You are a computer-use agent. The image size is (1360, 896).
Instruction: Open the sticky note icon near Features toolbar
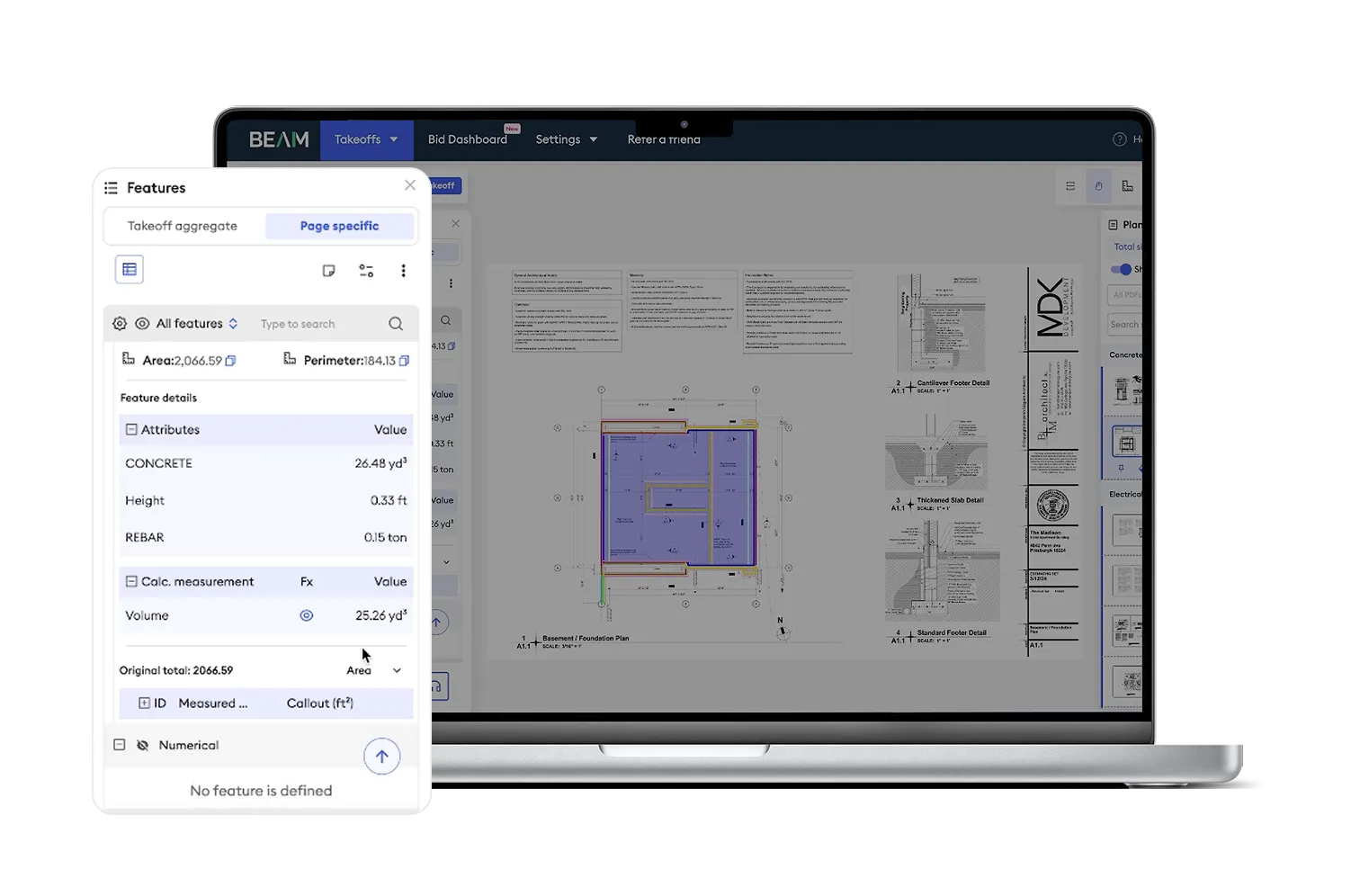tap(328, 270)
